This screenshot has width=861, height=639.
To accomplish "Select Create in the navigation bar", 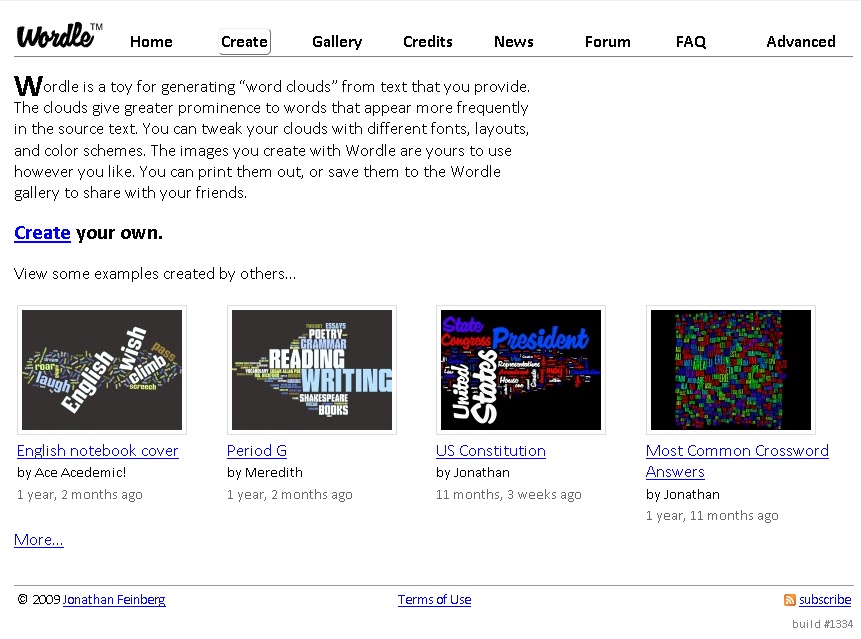I will (244, 42).
